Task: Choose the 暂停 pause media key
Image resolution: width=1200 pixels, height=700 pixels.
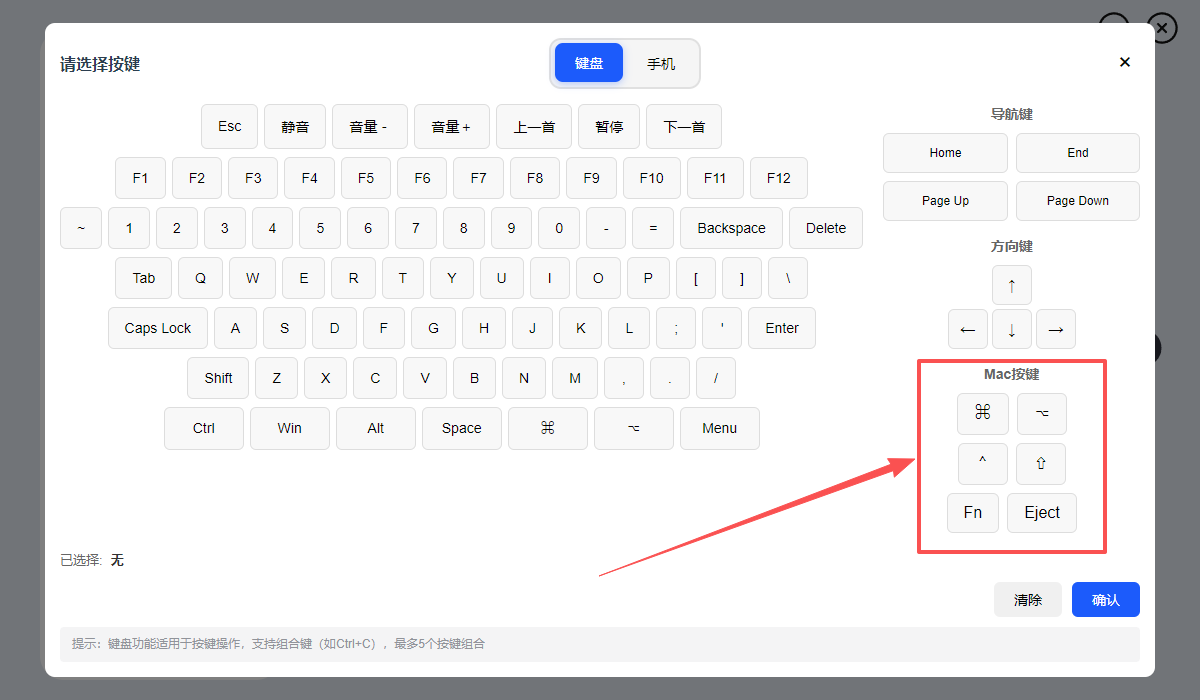Action: point(609,127)
